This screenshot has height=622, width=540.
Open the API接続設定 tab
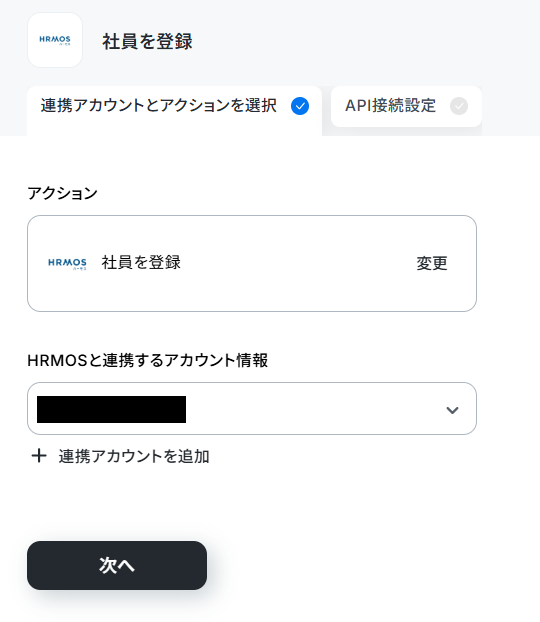click(406, 107)
